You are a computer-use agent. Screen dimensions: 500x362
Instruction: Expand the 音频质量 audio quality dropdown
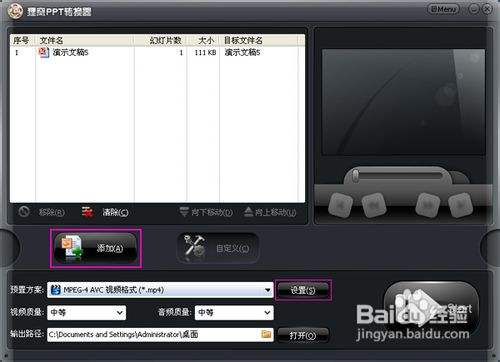(x=267, y=313)
